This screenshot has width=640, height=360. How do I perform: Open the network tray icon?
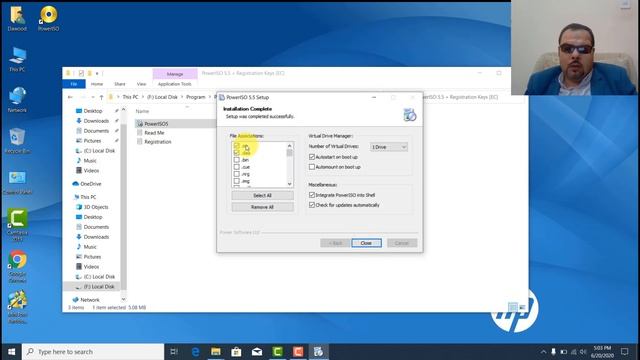pyautogui.click(x=573, y=352)
